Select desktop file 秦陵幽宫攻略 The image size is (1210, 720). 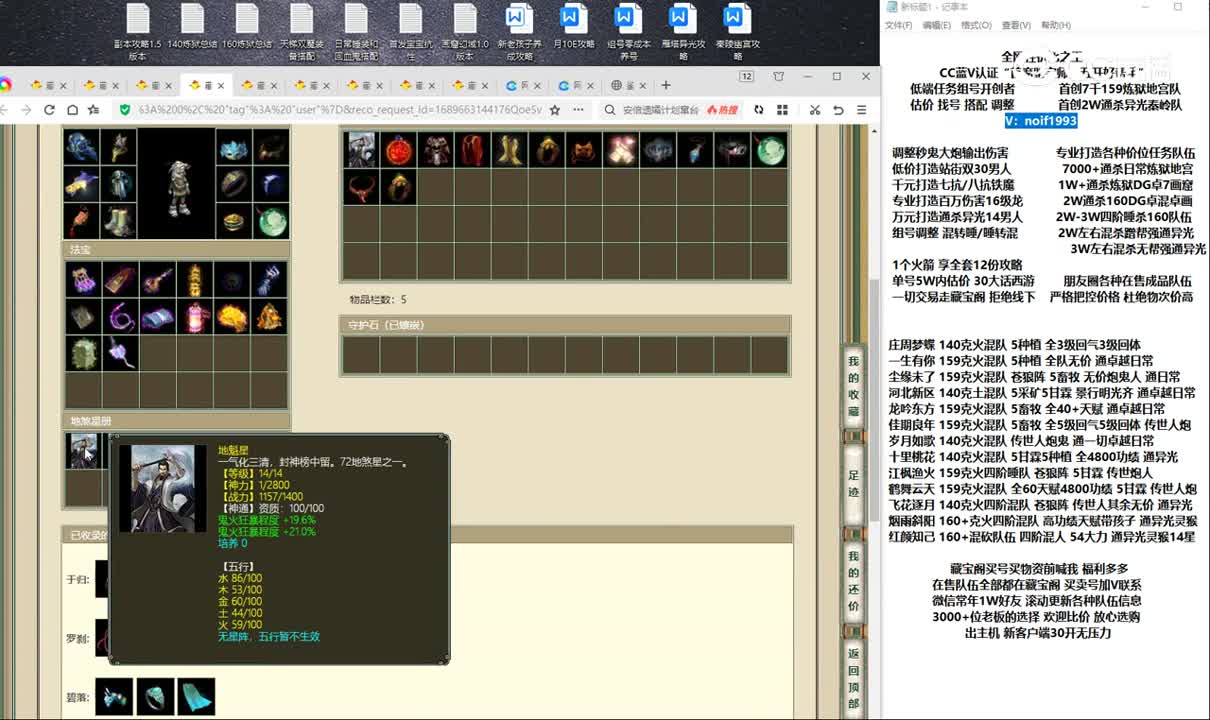coord(737,32)
